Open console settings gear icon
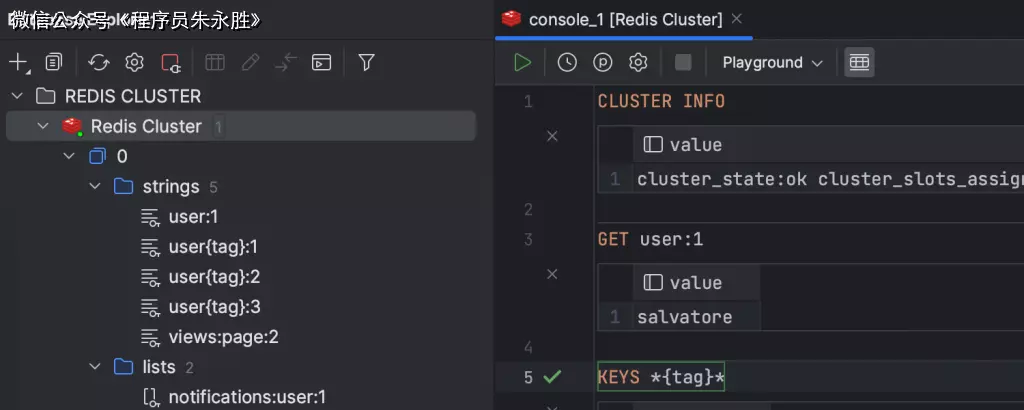 tap(638, 62)
